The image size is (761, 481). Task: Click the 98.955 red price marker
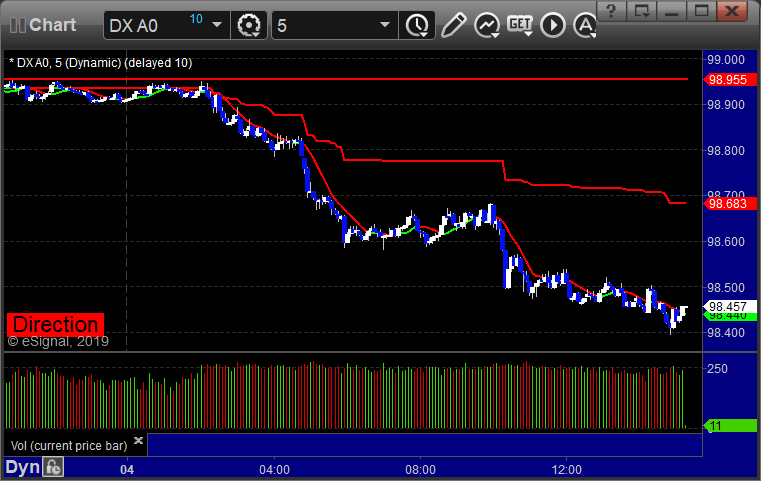click(x=729, y=80)
